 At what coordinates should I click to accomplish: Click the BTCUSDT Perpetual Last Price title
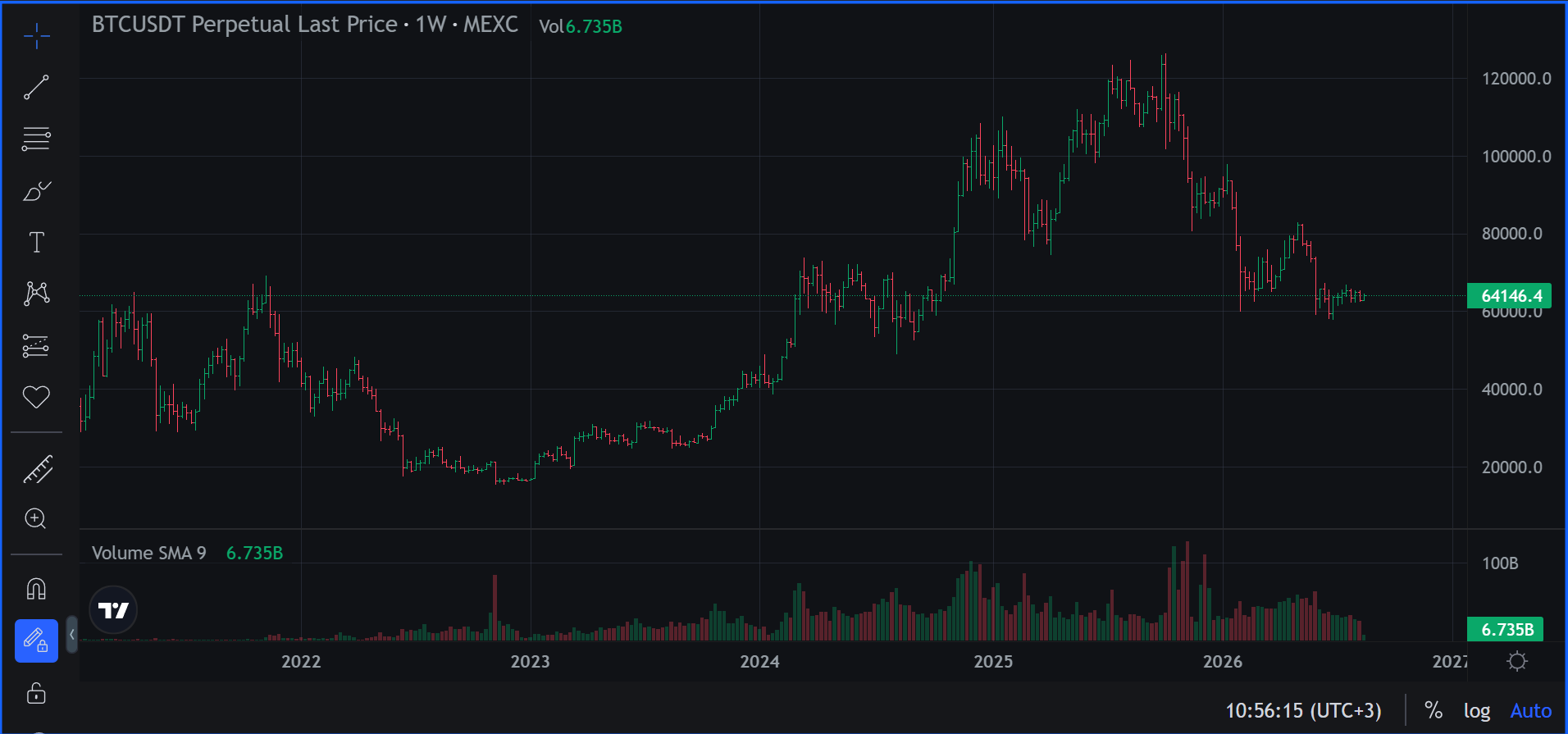tap(244, 25)
